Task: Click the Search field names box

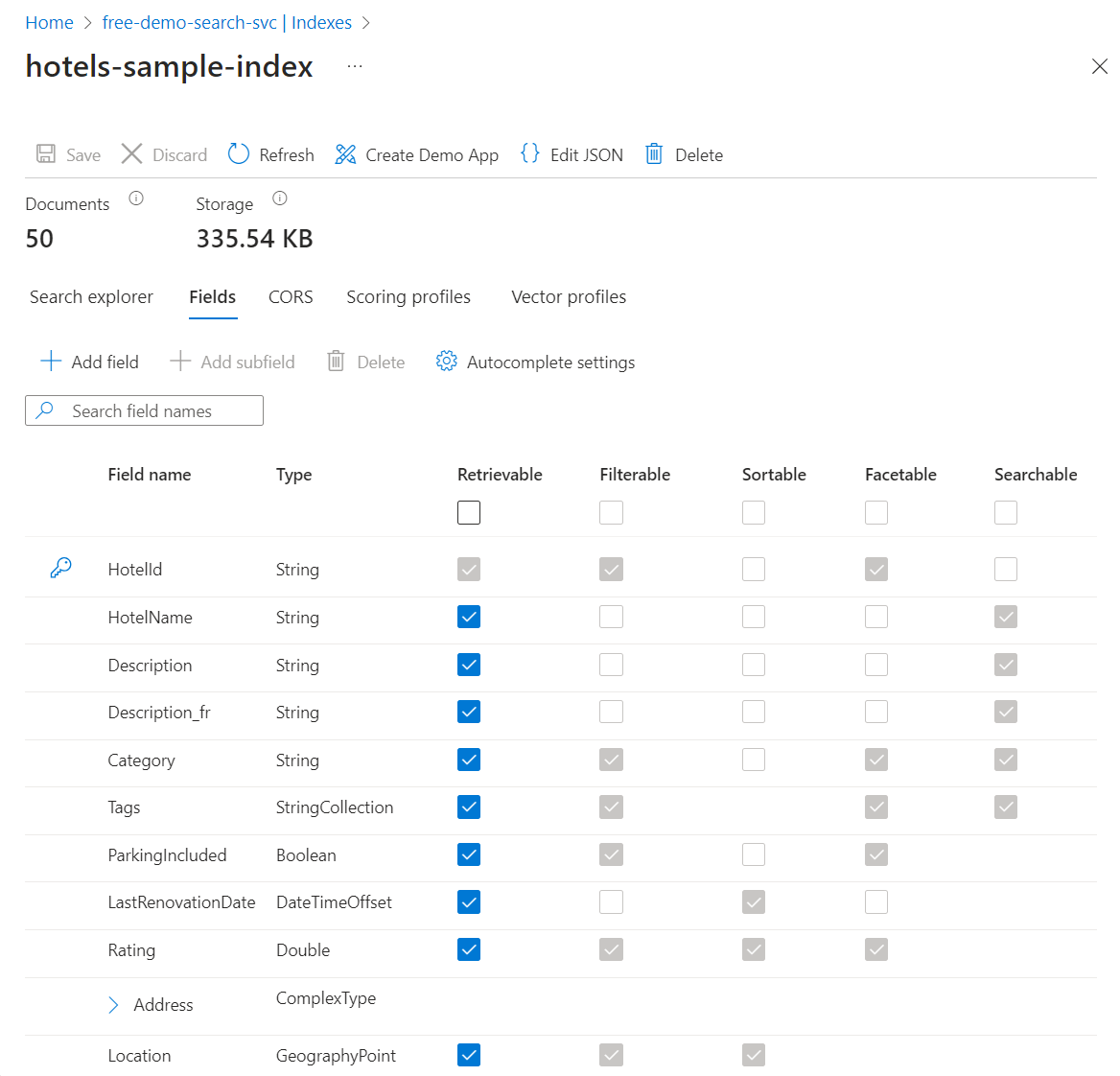Action: coord(144,410)
